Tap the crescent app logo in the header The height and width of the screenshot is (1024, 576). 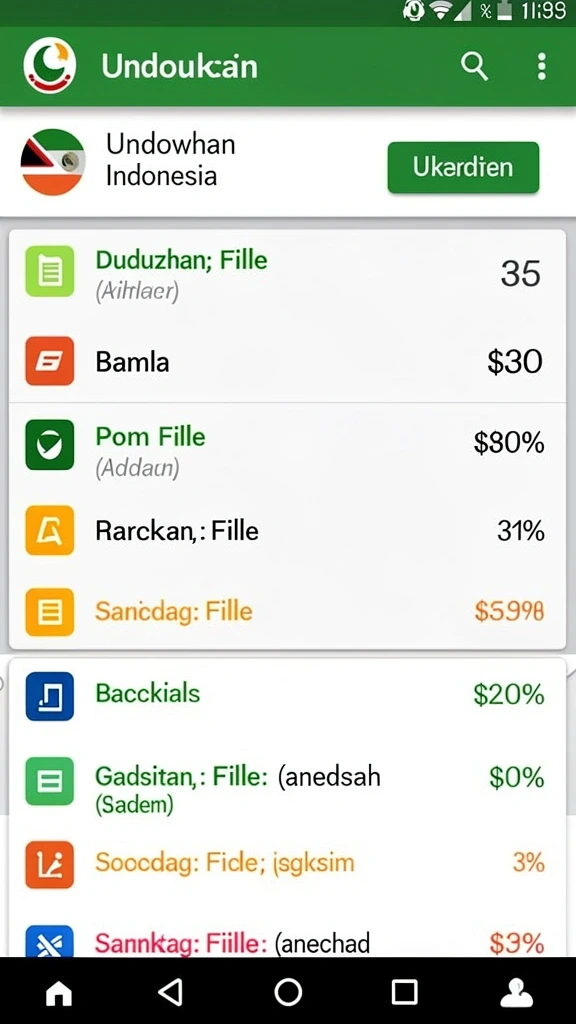pos(50,66)
